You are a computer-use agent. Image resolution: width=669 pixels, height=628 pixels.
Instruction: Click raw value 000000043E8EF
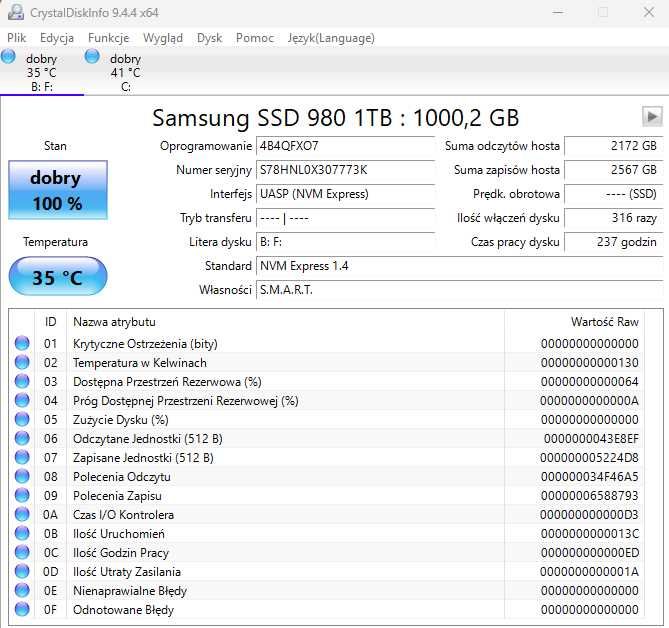pos(591,439)
